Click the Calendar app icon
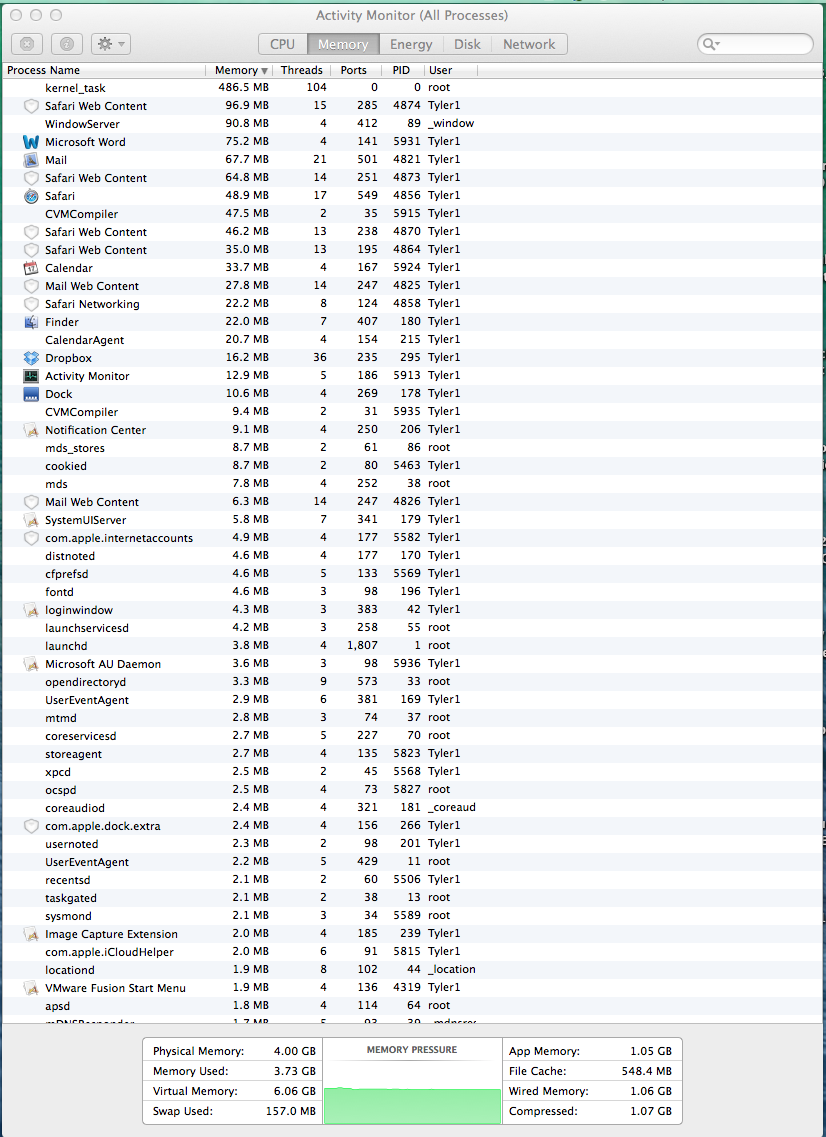This screenshot has height=1137, width=826. click(x=30, y=268)
